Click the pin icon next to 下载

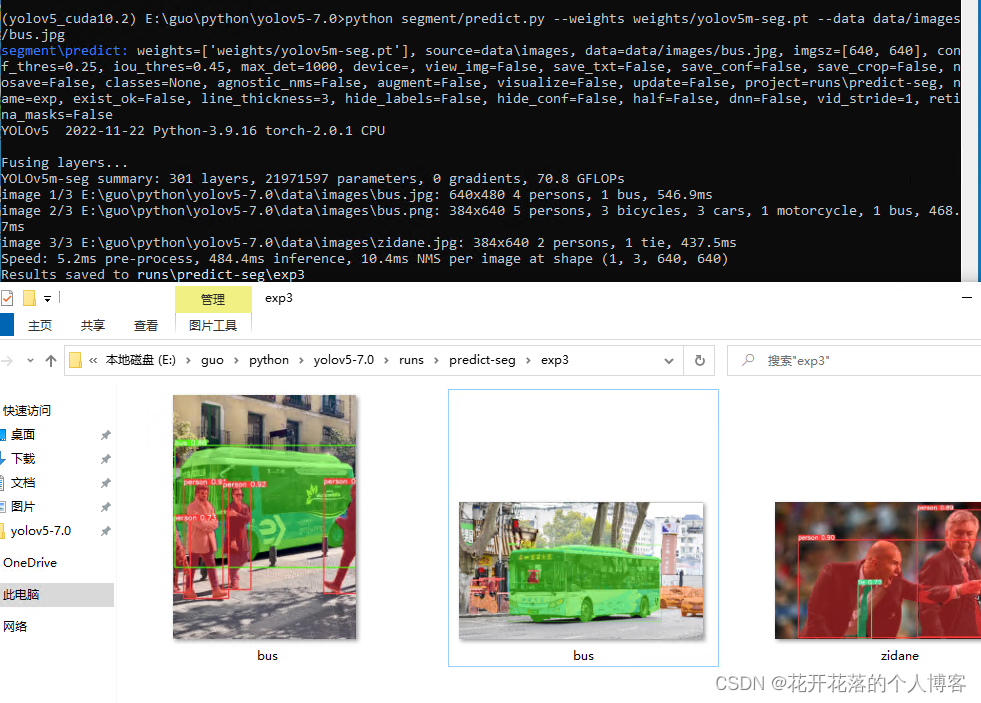106,459
